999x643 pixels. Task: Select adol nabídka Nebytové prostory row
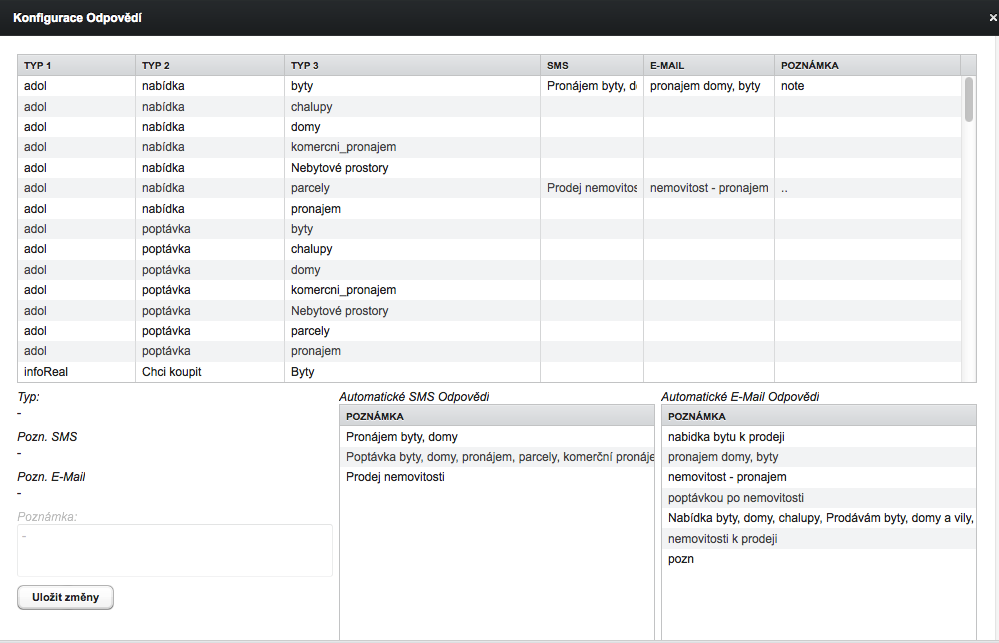(489, 168)
